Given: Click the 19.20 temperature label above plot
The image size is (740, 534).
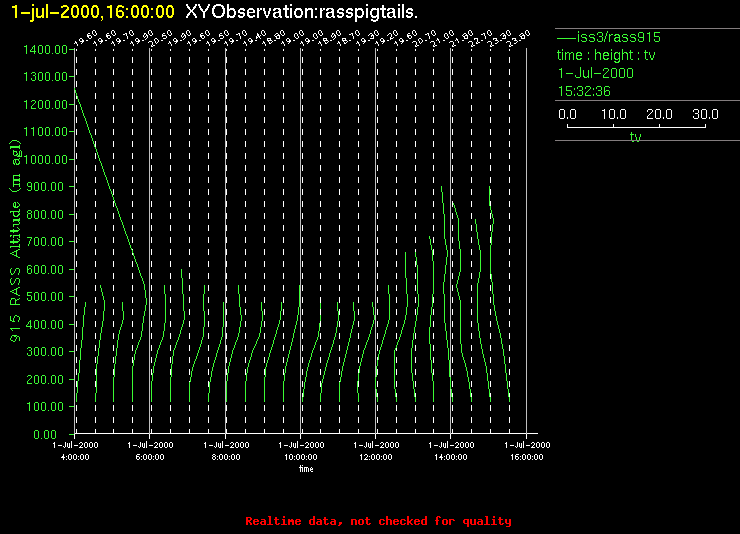Looking at the screenshot, I should pyautogui.click(x=387, y=39).
